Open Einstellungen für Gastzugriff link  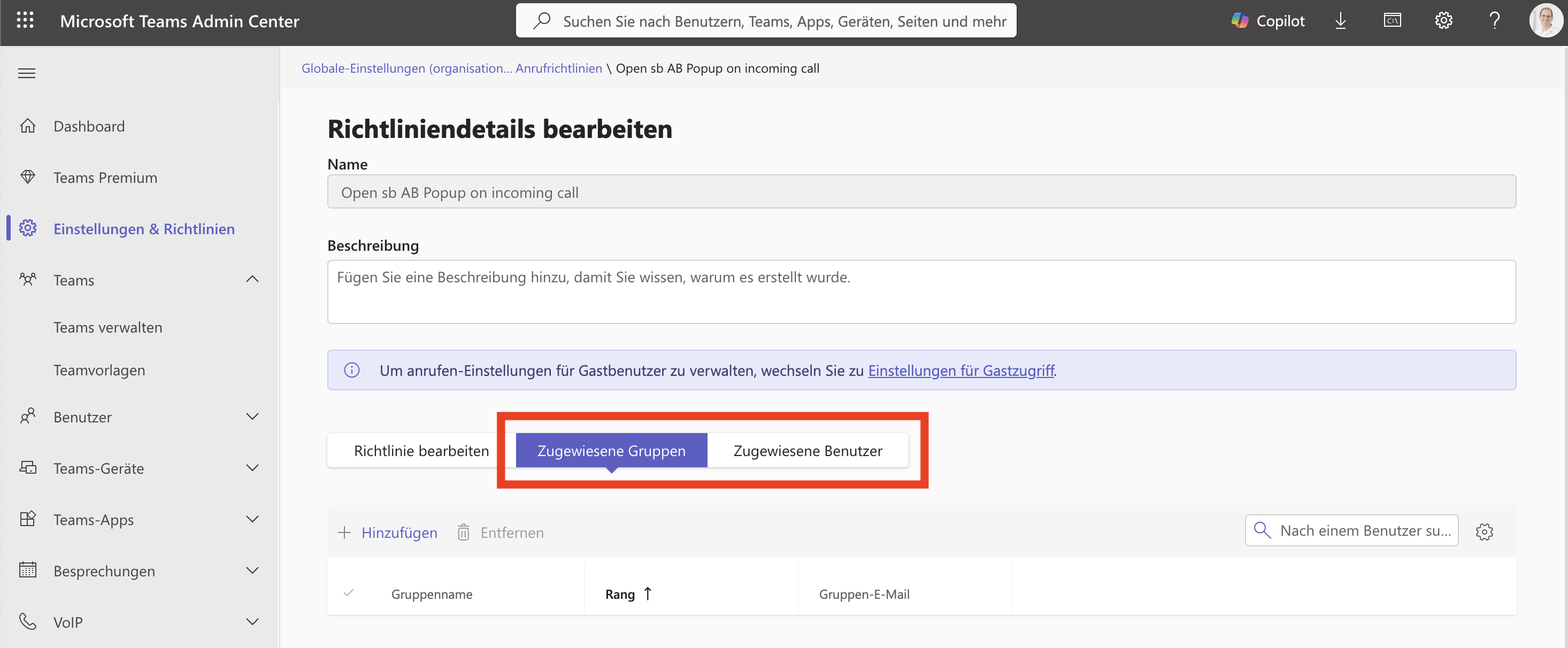pyautogui.click(x=960, y=371)
